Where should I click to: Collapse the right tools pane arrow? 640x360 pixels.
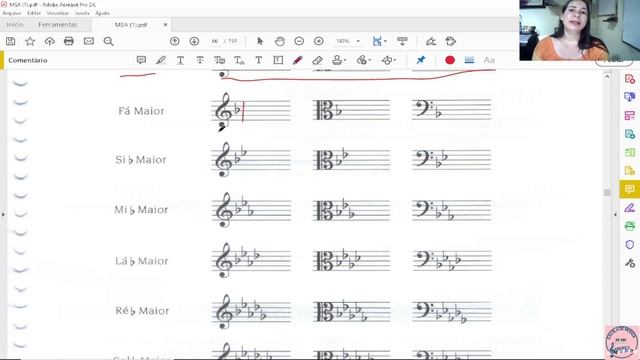[x=616, y=214]
